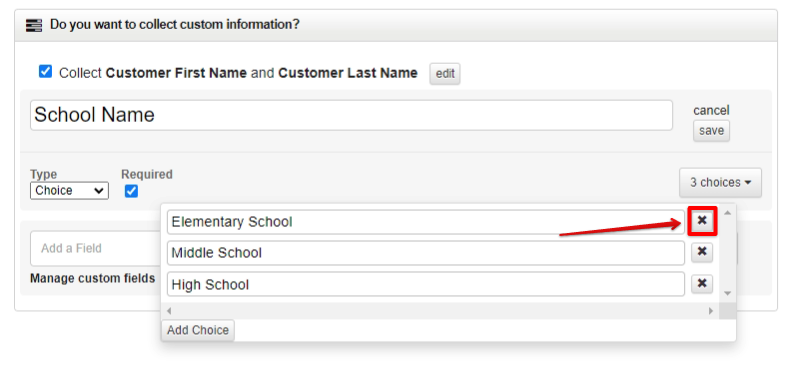Remove the Elementary School choice
This screenshot has width=793, height=365.
point(702,221)
